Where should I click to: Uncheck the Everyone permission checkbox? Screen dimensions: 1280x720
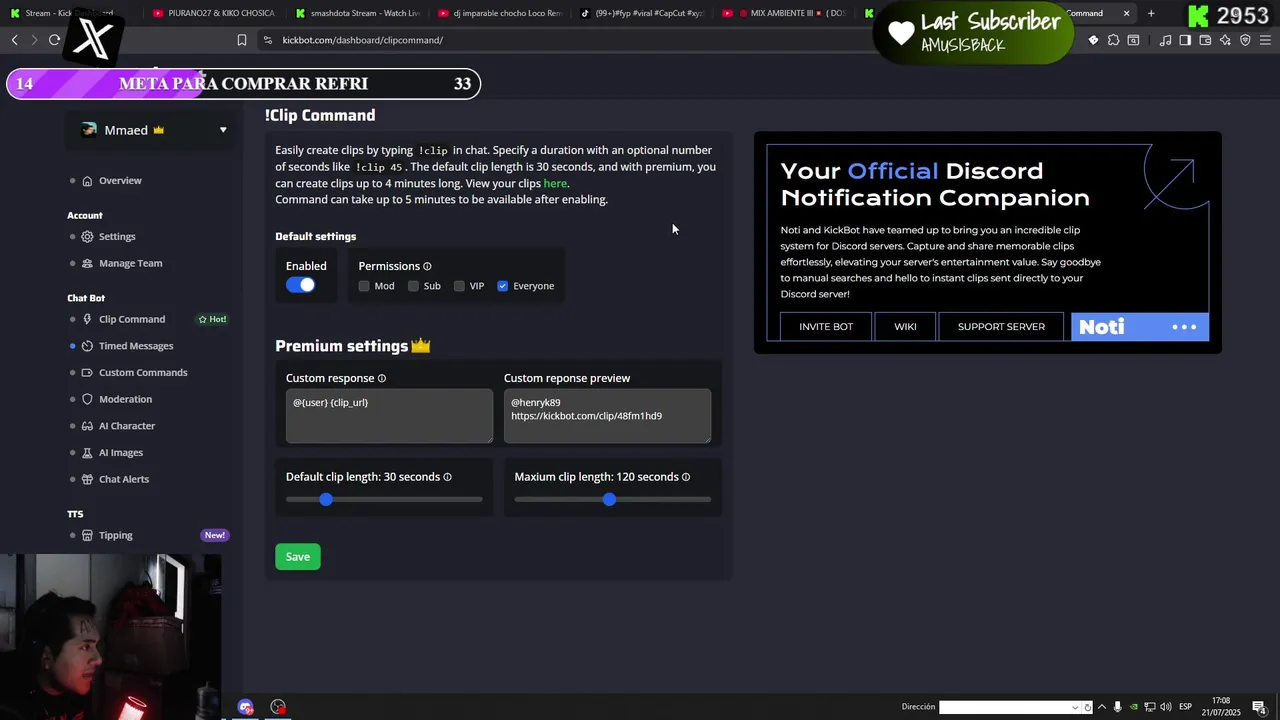(503, 286)
